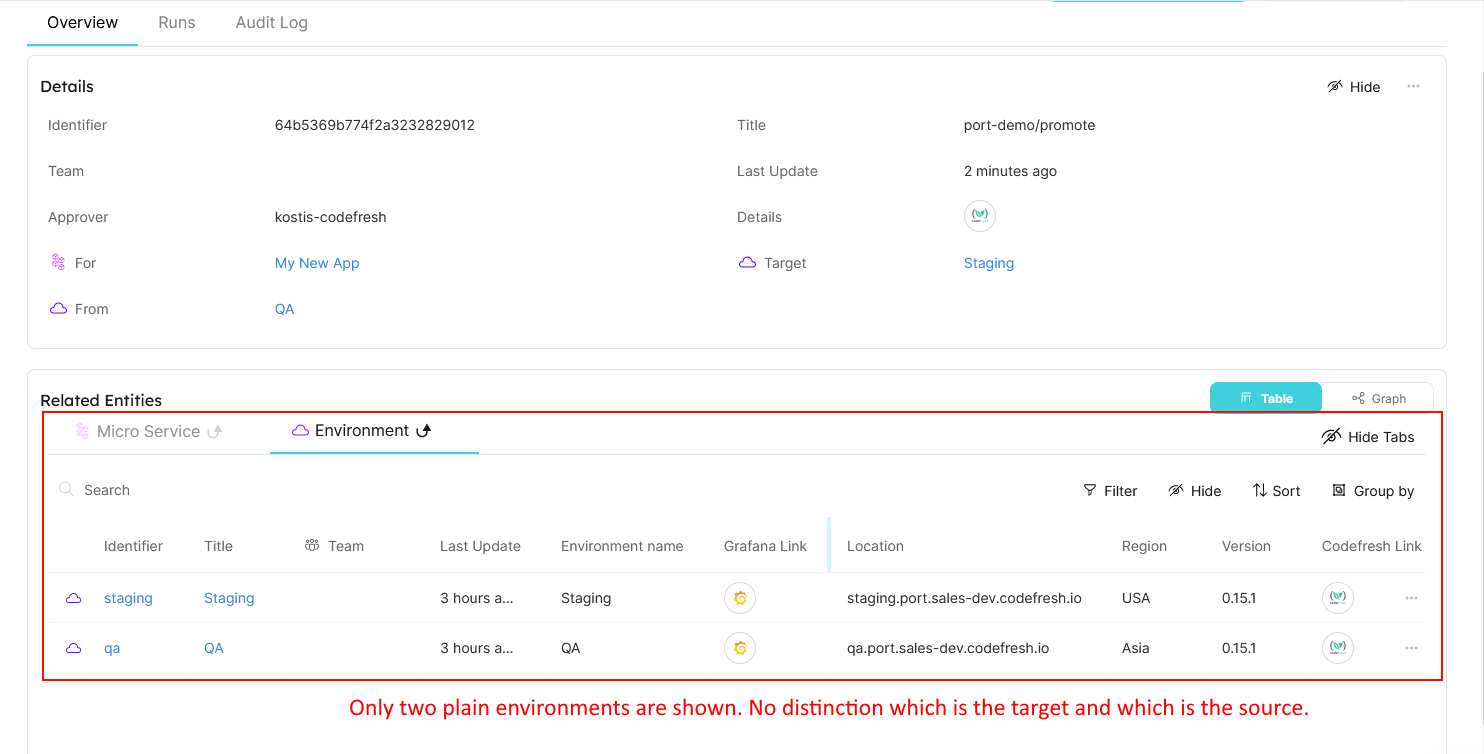Click the search magnifier icon
Viewport: 1484px width, 754px height.
66,489
